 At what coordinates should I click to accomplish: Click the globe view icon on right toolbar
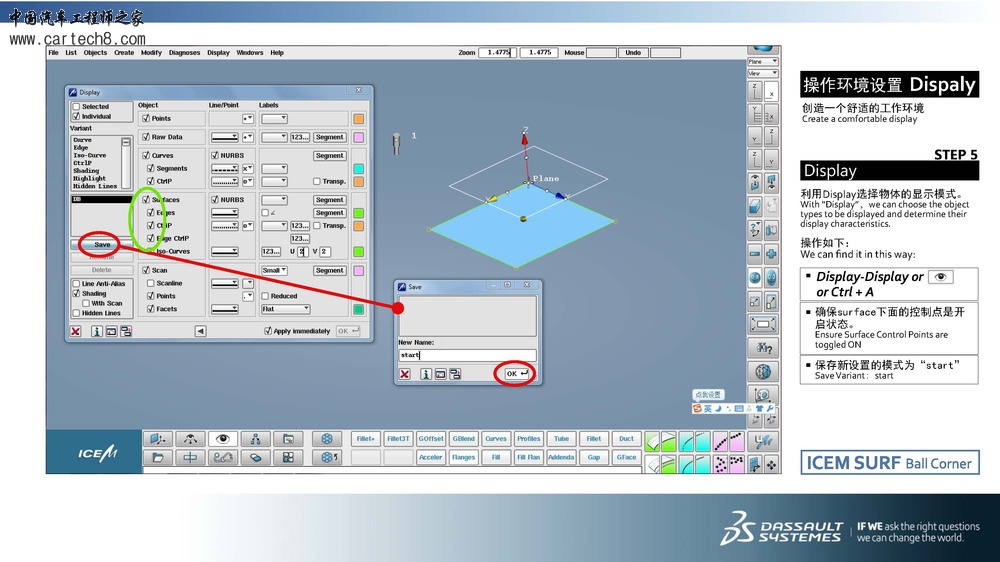(763, 371)
